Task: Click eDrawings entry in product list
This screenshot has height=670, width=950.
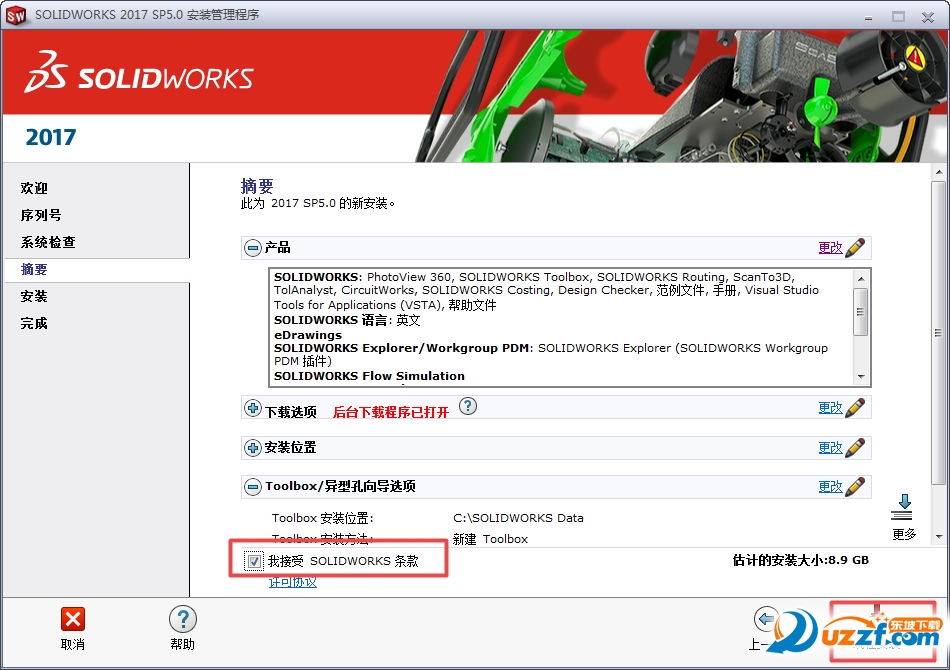Action: click(308, 334)
